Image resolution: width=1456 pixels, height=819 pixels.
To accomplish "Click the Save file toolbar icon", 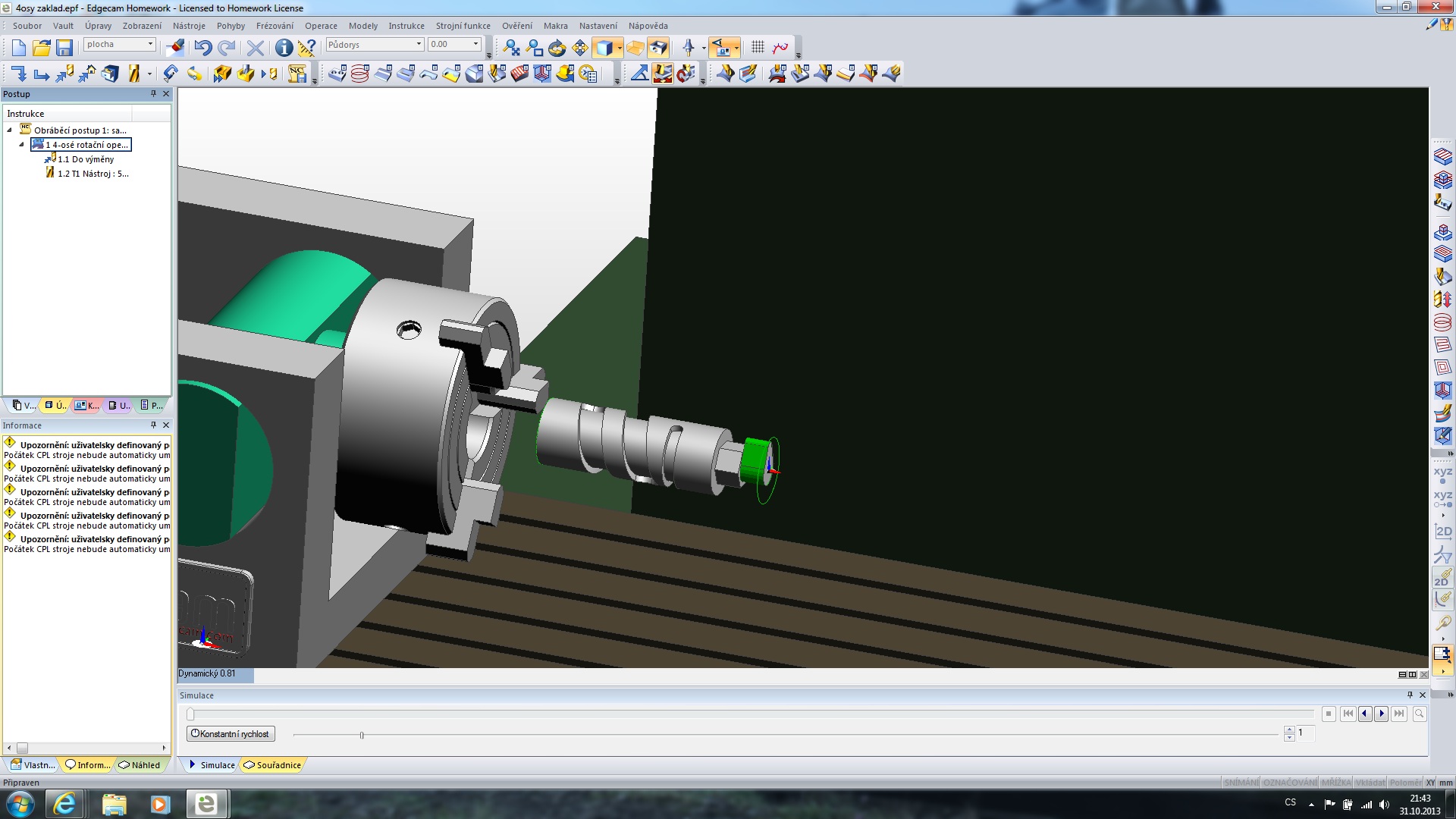I will (64, 48).
